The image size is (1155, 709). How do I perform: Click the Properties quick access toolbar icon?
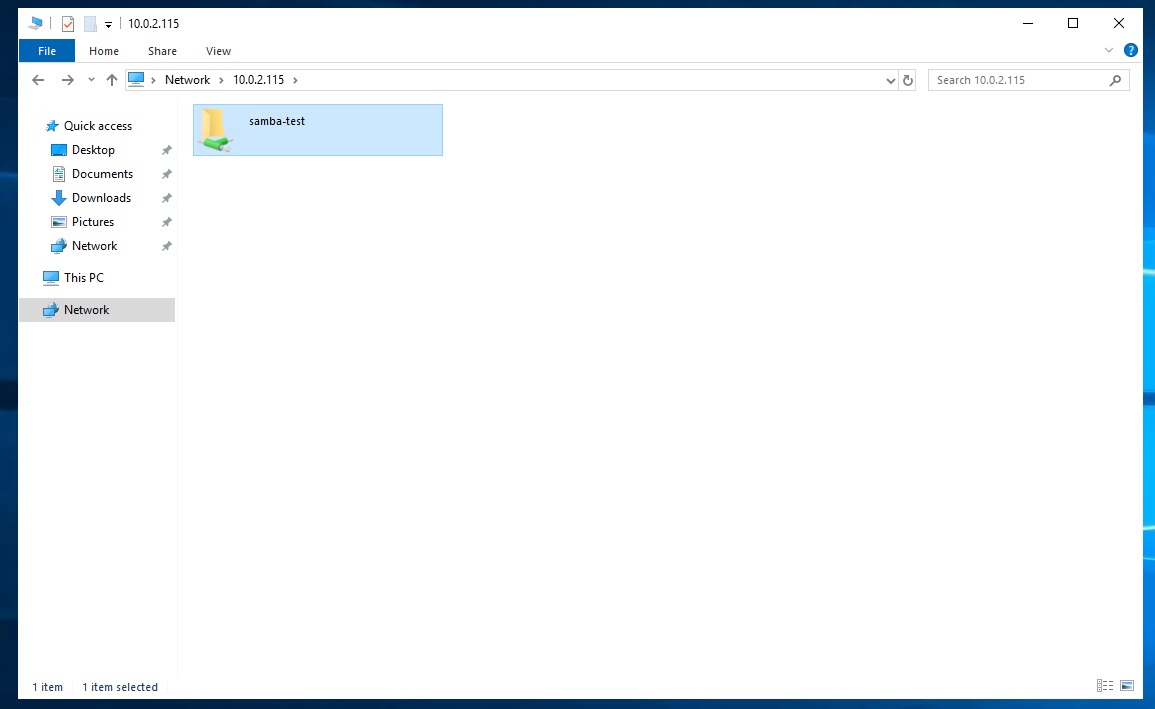[x=68, y=24]
